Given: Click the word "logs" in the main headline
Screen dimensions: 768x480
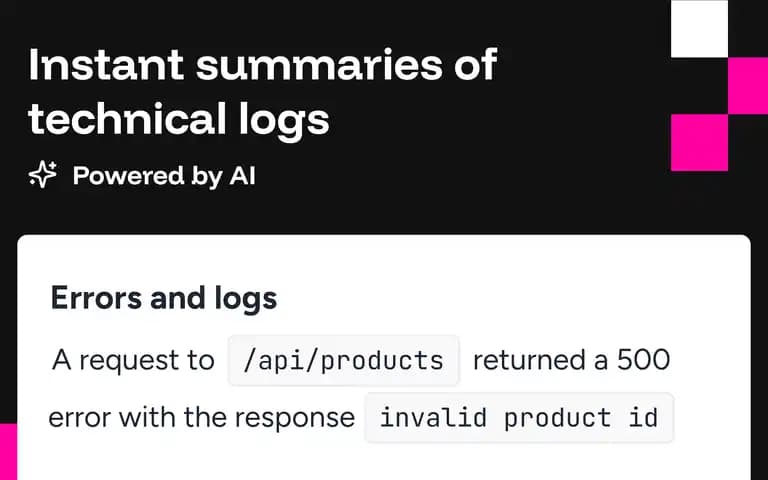Looking at the screenshot, I should (284, 120).
